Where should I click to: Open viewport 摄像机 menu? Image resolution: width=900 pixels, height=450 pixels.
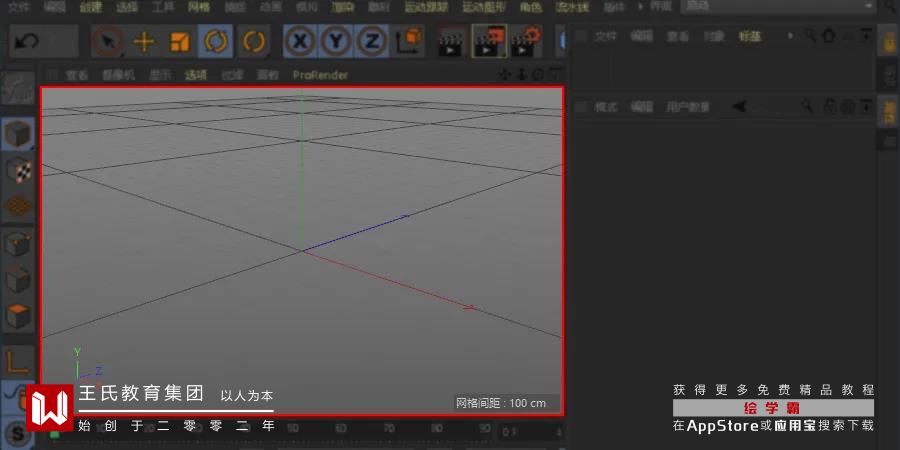pos(119,75)
